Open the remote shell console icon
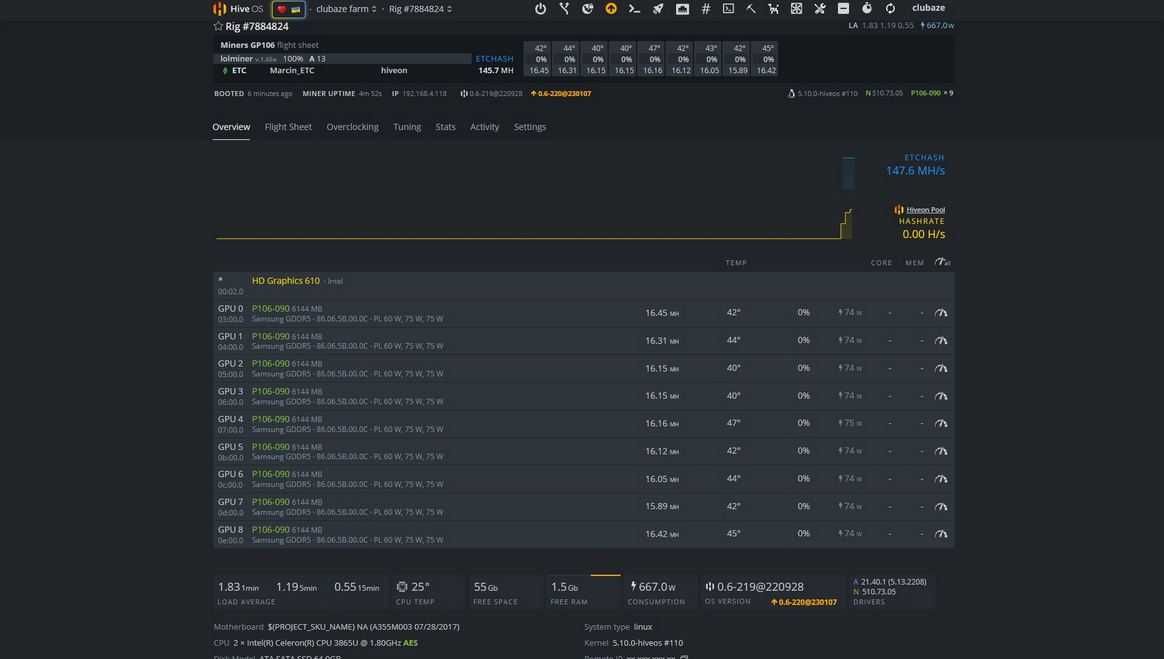The height and width of the screenshot is (659, 1164). click(x=728, y=9)
